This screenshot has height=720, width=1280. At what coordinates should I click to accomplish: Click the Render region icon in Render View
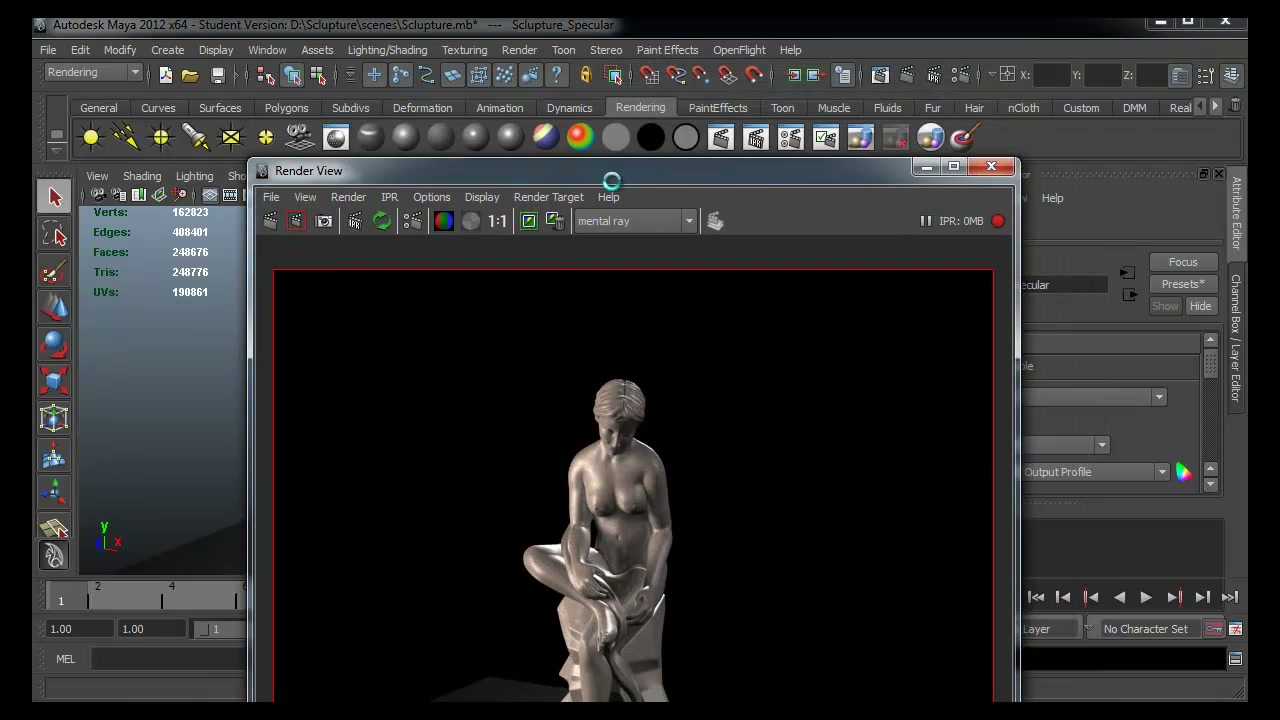pyautogui.click(x=296, y=221)
